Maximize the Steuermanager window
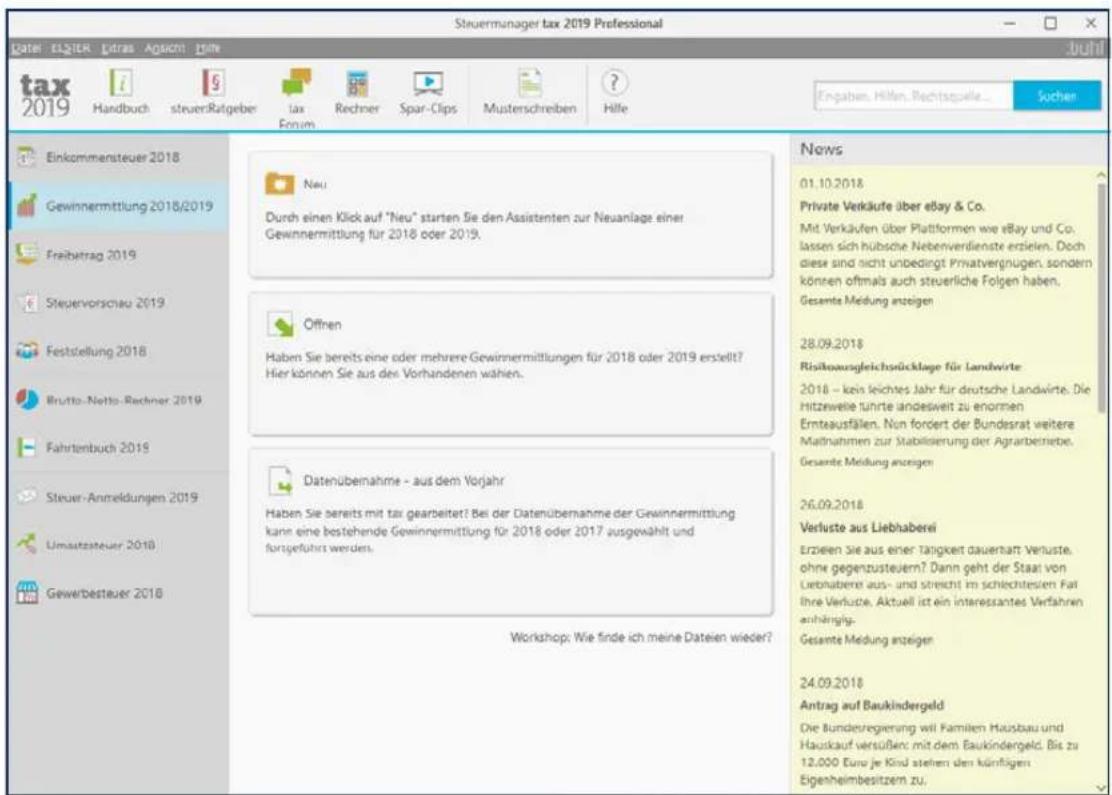 tap(1050, 23)
